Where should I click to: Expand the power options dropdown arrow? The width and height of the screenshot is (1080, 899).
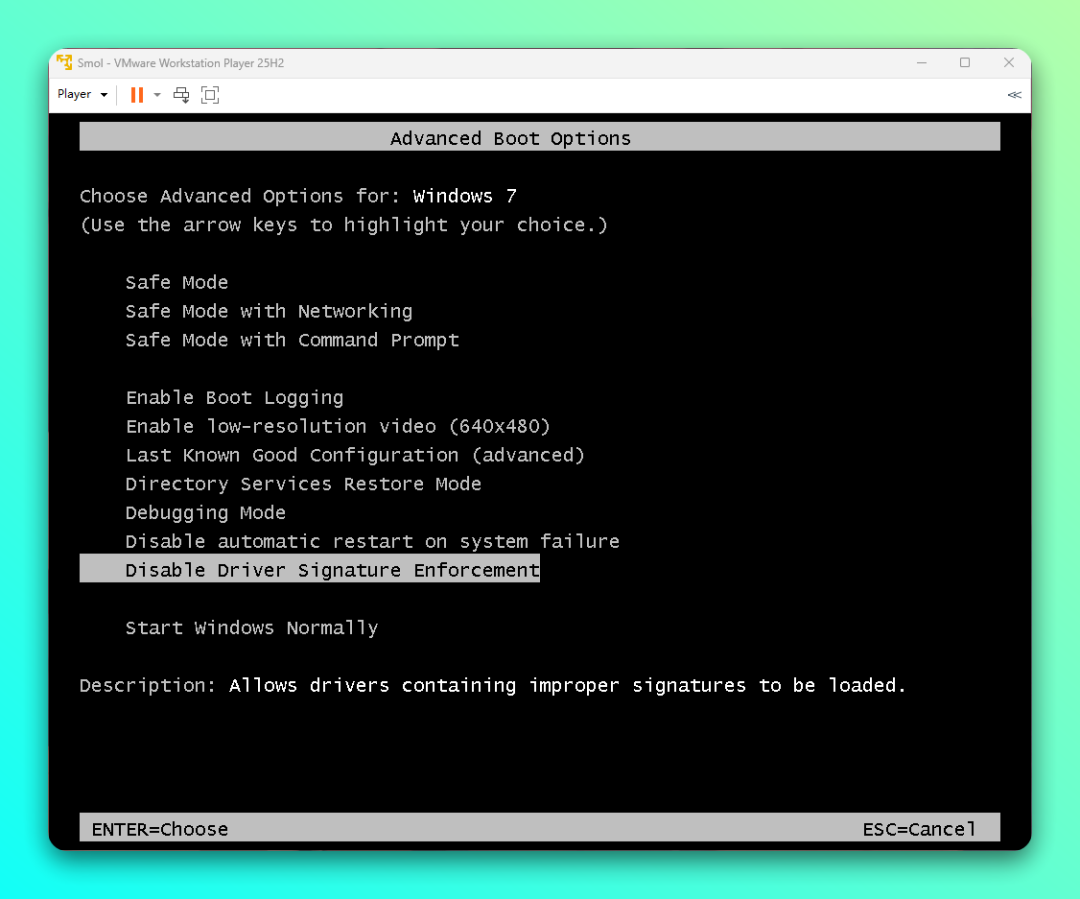pyautogui.click(x=157, y=95)
